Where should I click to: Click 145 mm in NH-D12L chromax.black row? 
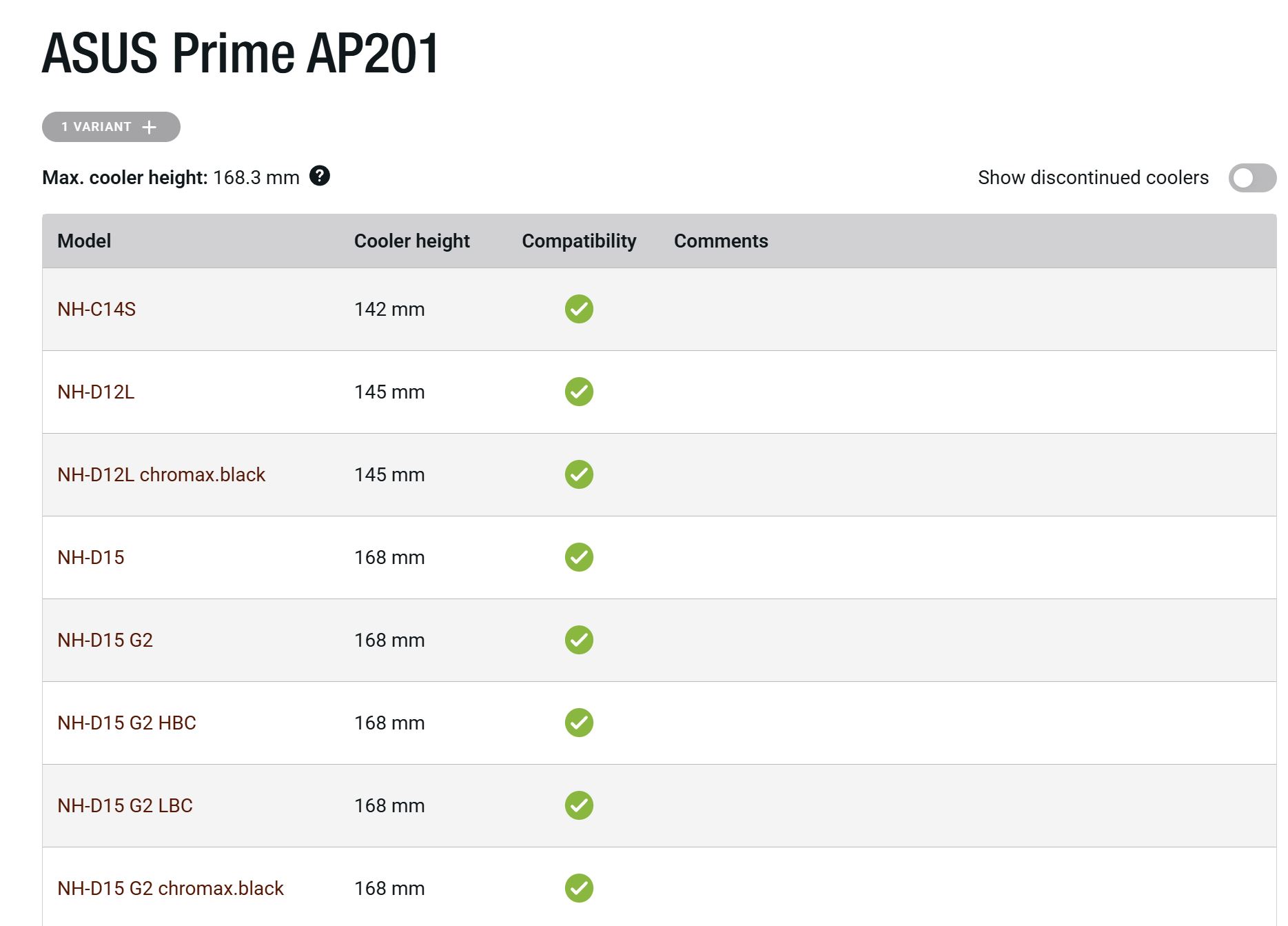pos(389,474)
